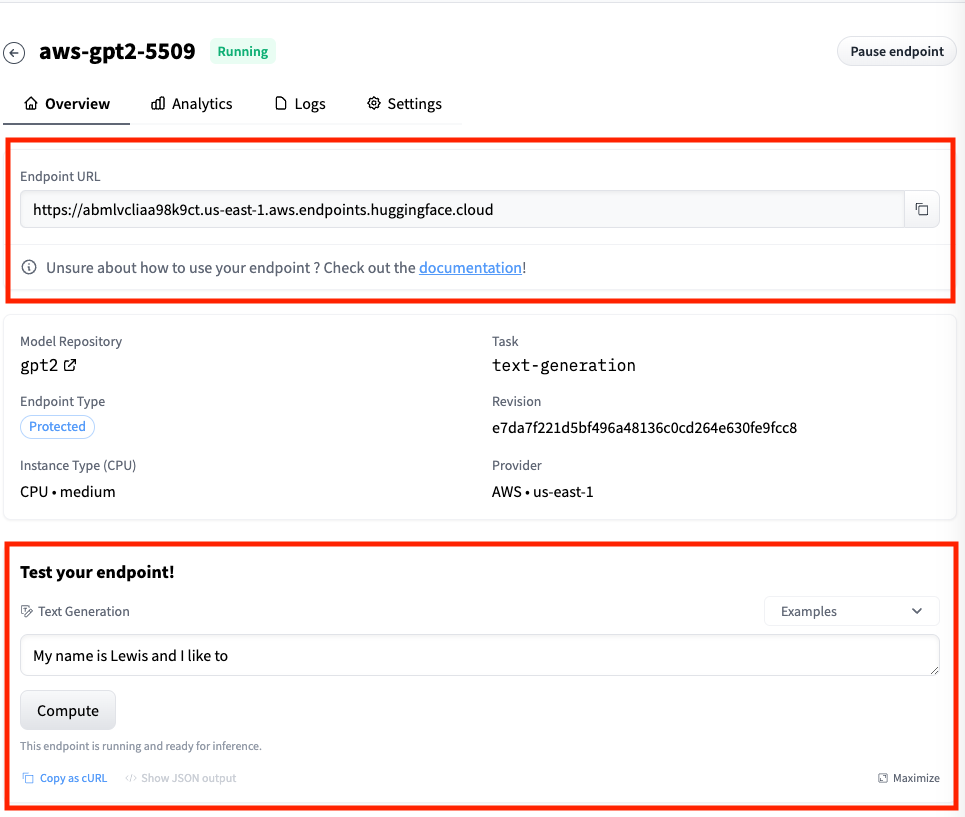Click the text generation input field
The width and height of the screenshot is (965, 817).
click(x=479, y=656)
